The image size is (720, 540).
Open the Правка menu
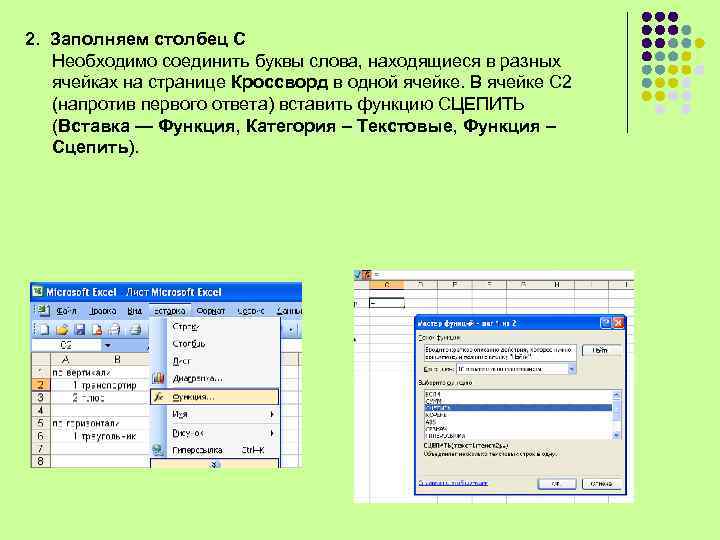tap(102, 311)
